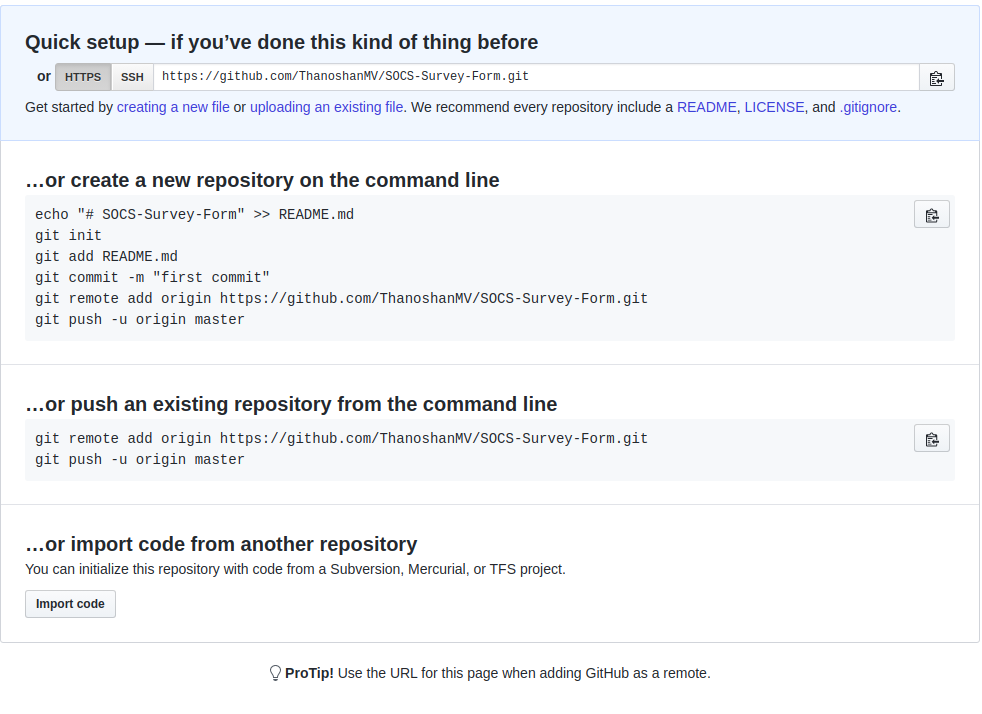Screen dimensions: 982x714
Task: Follow the "uploading an existing file" link
Action: (327, 107)
